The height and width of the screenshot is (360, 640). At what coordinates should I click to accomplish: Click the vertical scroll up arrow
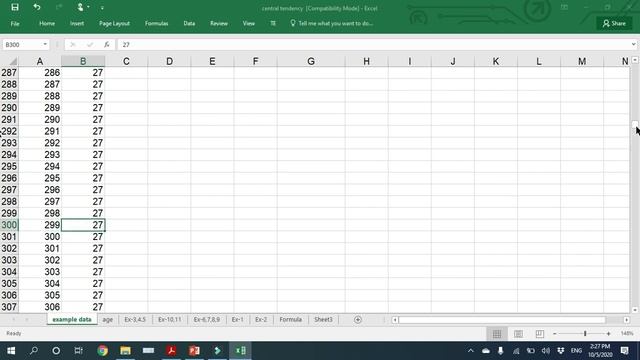pos(635,60)
